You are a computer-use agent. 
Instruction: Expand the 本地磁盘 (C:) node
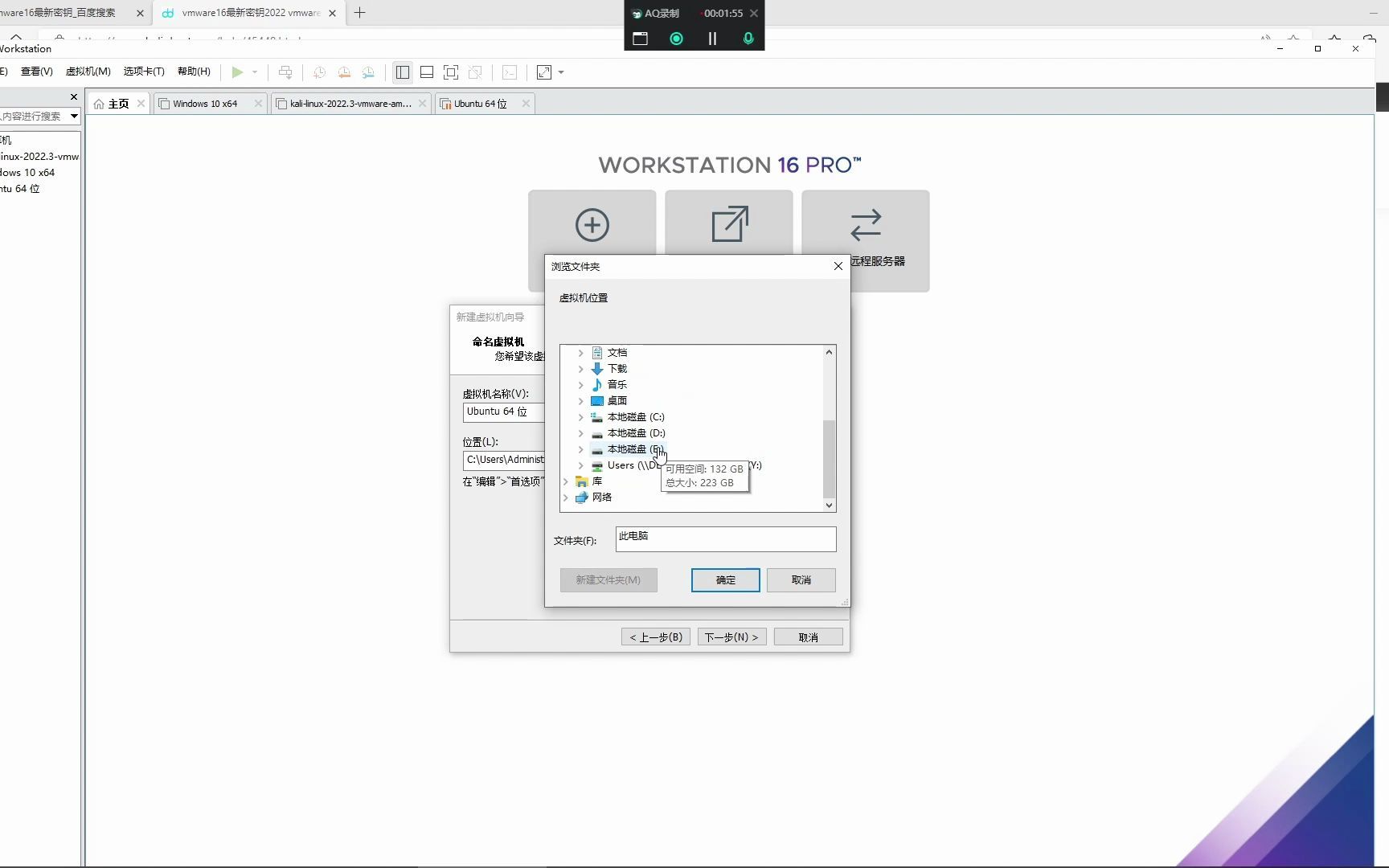(580, 417)
